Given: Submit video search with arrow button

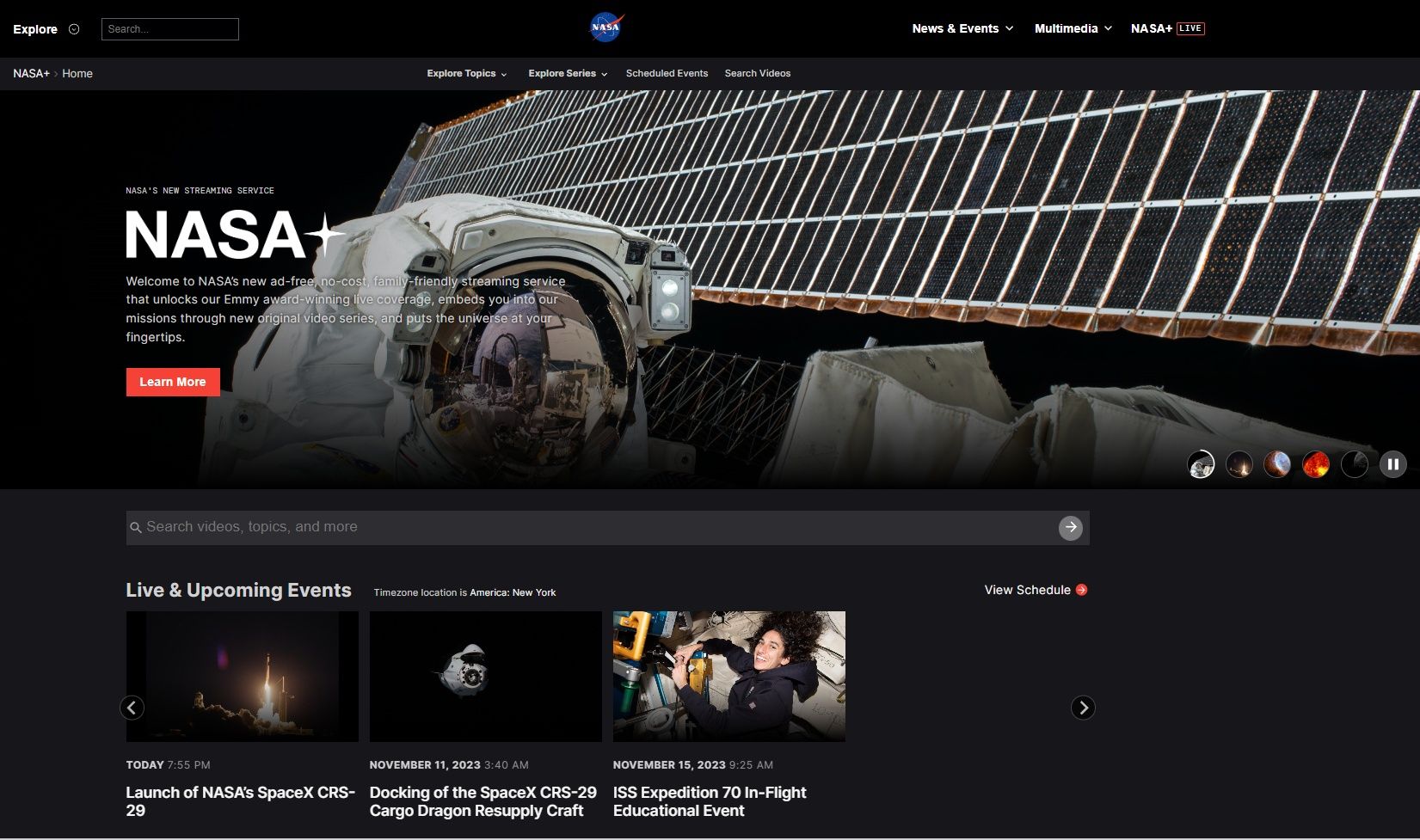Looking at the screenshot, I should coord(1070,527).
